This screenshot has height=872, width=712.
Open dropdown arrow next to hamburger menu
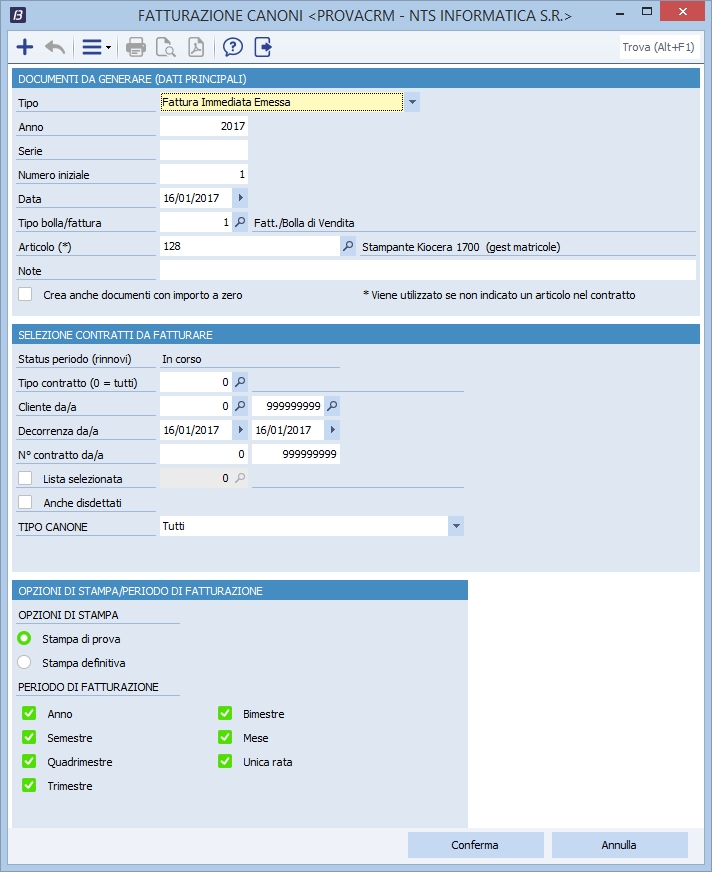(x=108, y=48)
